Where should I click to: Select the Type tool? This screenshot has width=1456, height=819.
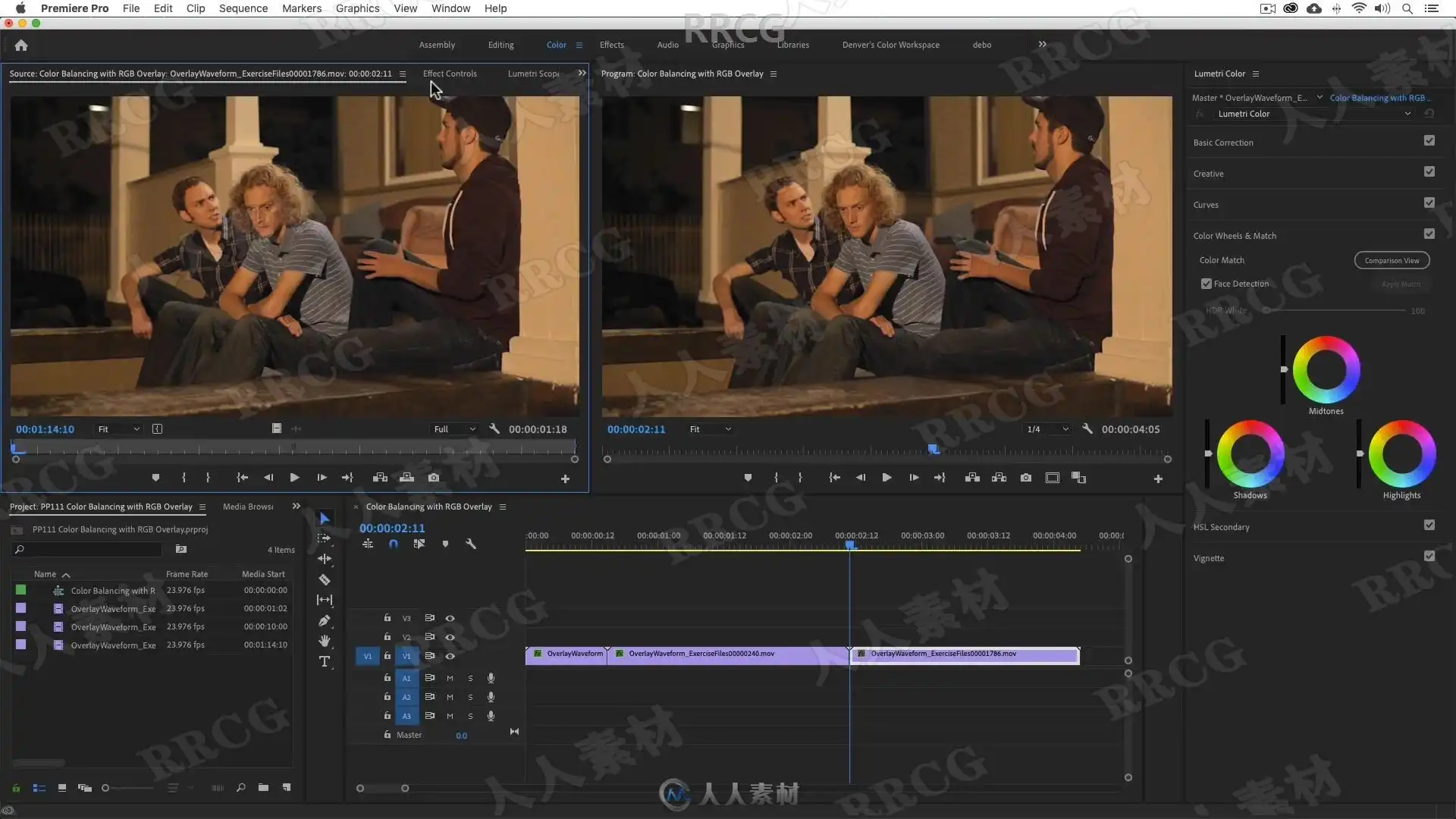[324, 662]
